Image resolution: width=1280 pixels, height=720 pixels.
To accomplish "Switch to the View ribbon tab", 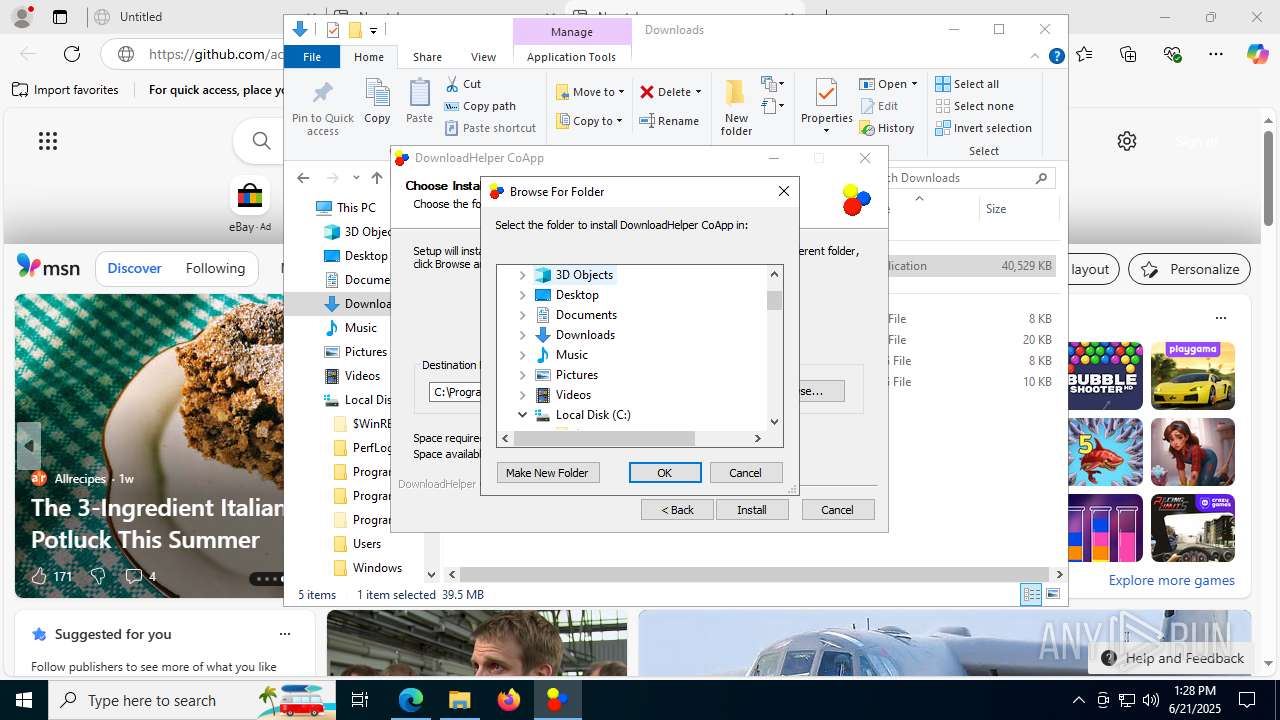I will [x=483, y=57].
